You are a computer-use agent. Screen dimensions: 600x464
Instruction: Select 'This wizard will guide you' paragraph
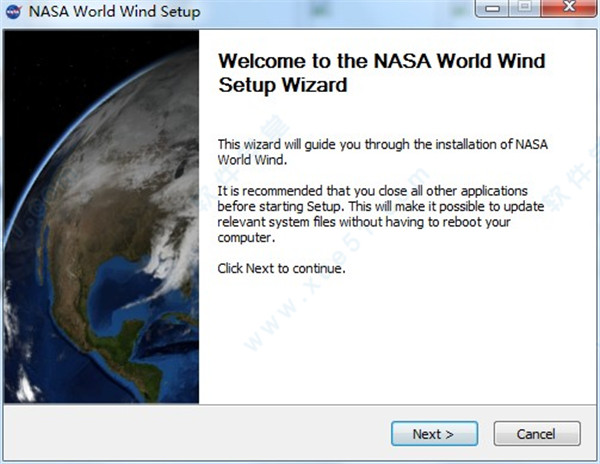click(383, 152)
